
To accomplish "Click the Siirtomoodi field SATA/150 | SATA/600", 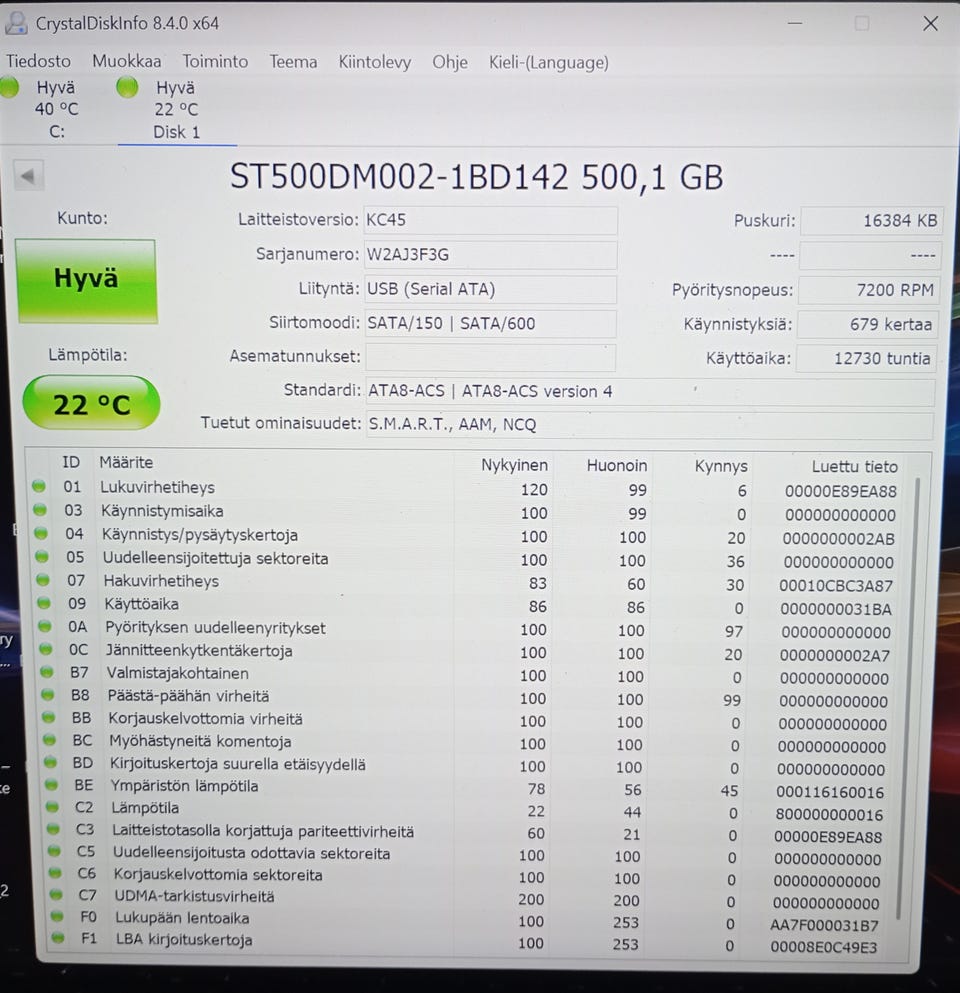I will [x=491, y=323].
